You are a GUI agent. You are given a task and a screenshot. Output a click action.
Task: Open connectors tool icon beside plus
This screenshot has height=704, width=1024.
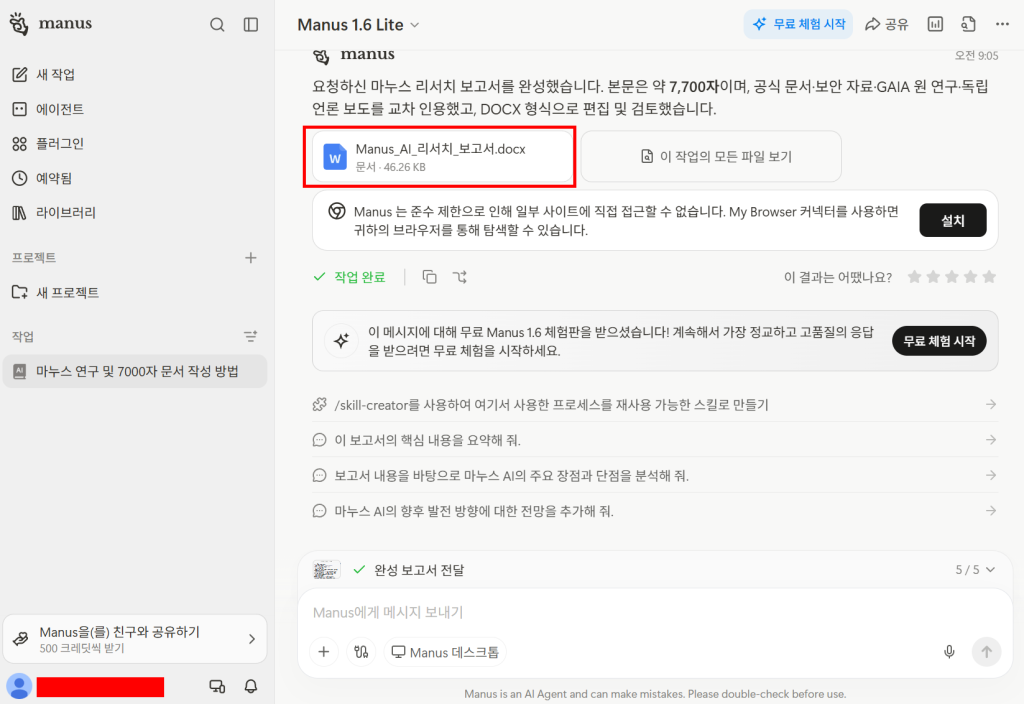click(361, 652)
